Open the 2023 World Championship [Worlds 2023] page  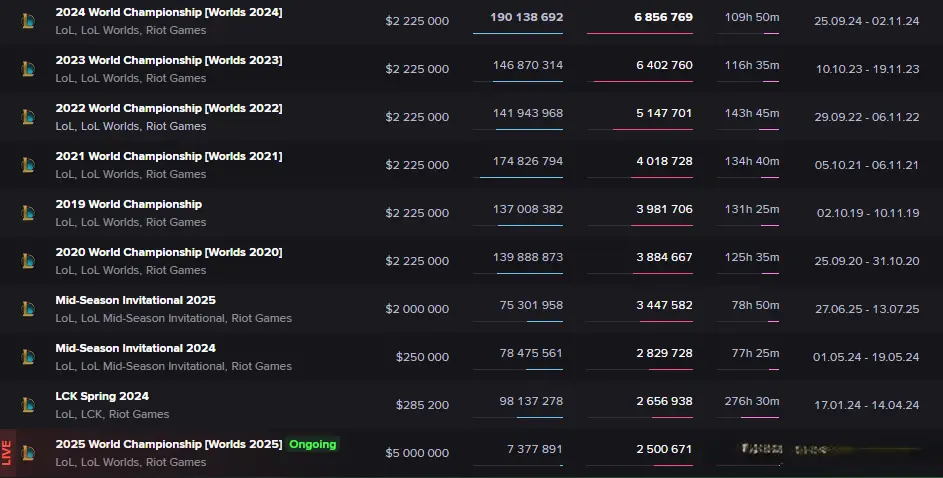click(168, 60)
